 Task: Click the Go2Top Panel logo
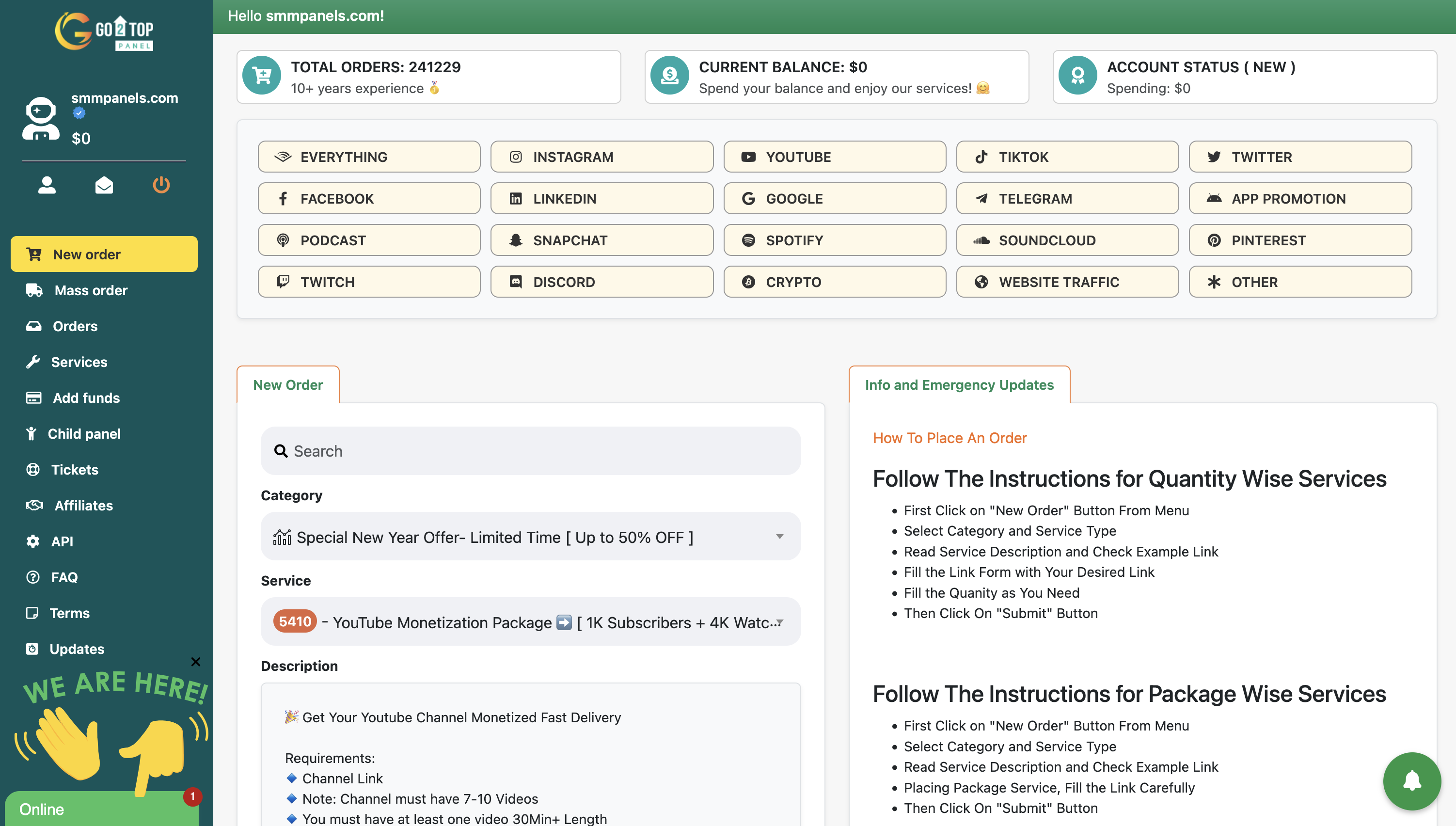[x=104, y=32]
